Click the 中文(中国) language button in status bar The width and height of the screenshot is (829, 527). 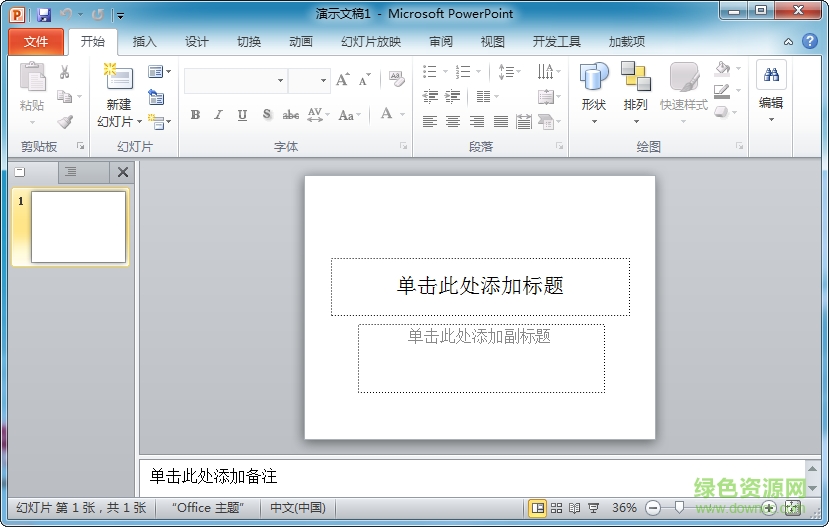298,508
